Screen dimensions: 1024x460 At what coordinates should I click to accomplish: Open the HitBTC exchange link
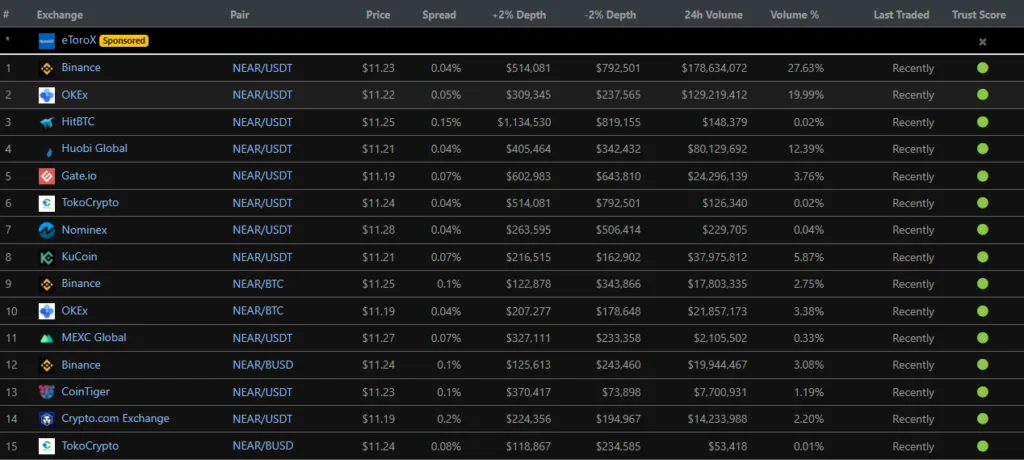pos(78,122)
